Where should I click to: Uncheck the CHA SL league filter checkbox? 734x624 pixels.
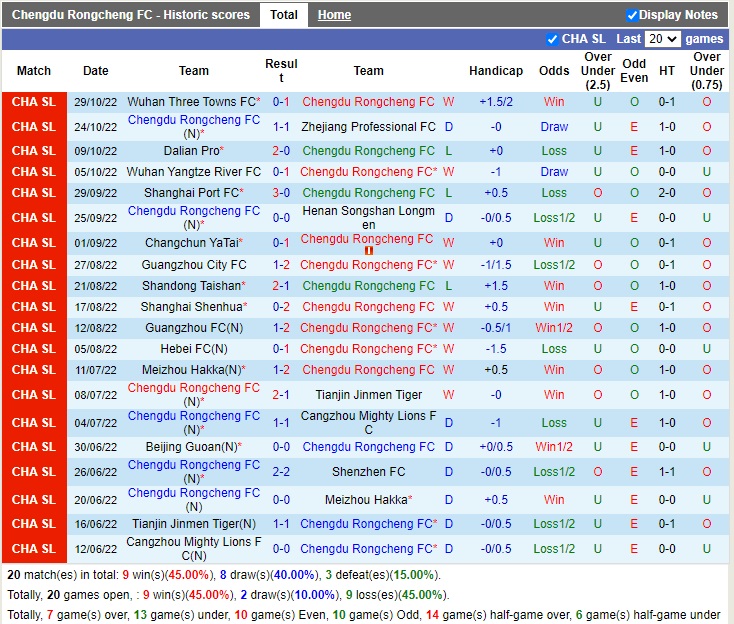pyautogui.click(x=553, y=39)
